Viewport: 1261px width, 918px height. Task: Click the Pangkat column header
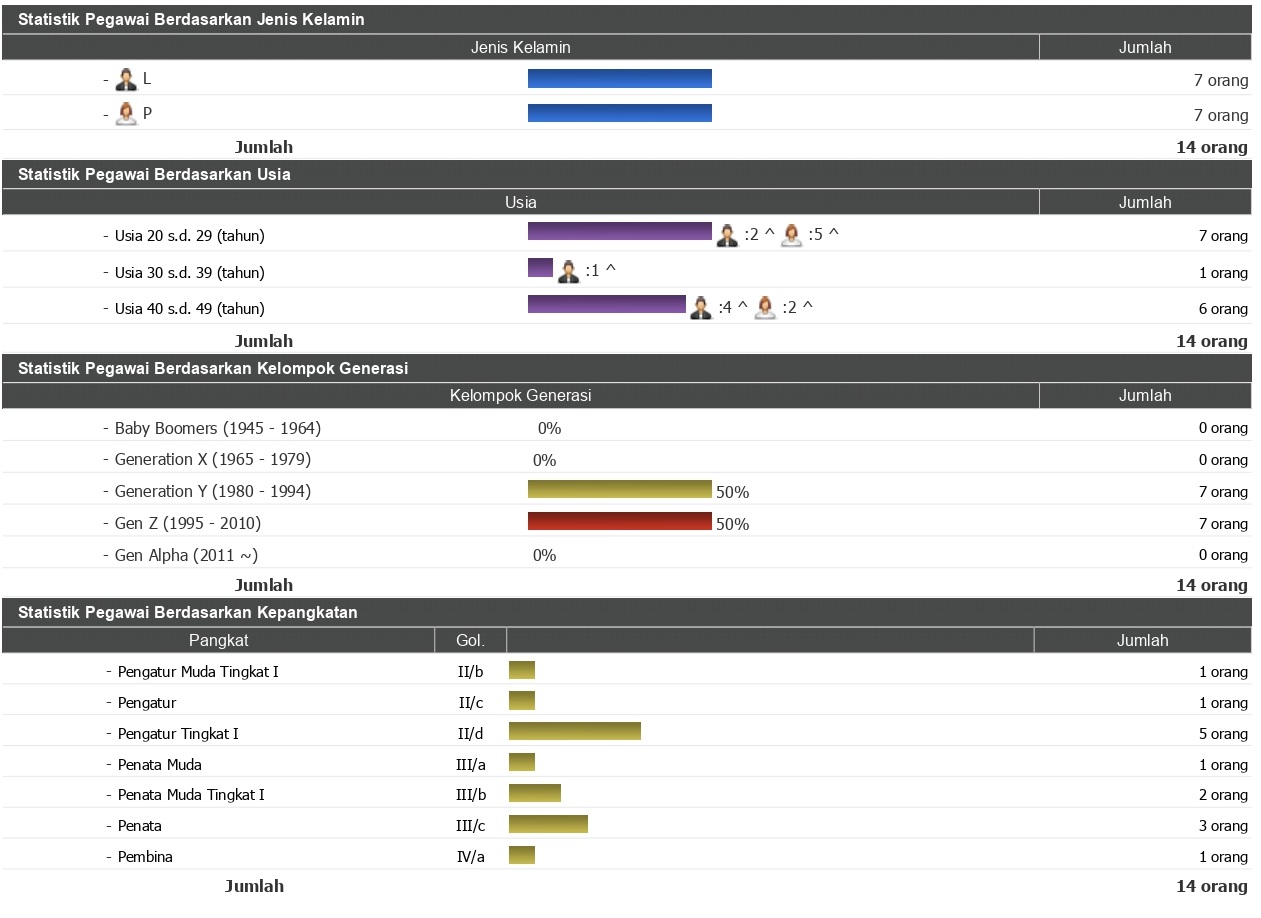[x=218, y=640]
